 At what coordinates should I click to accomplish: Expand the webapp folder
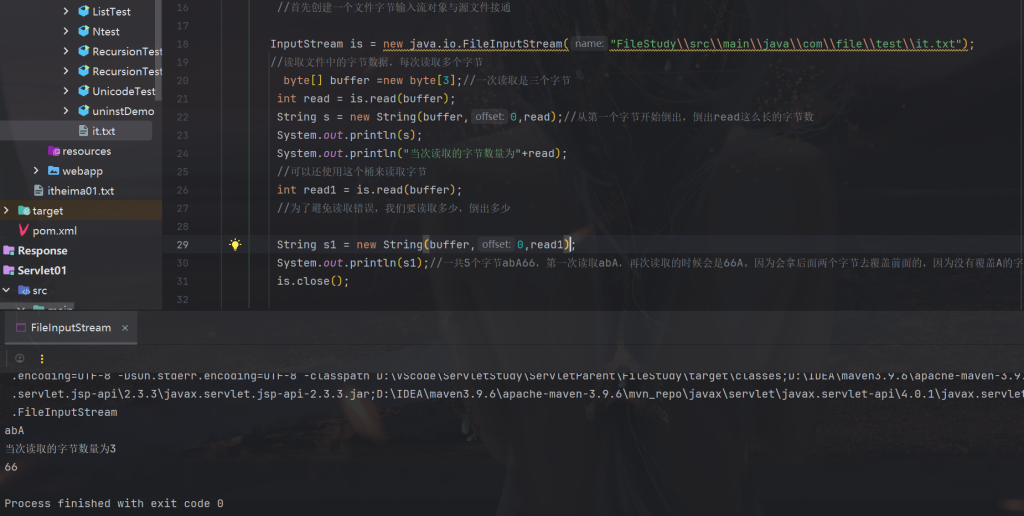click(x=37, y=171)
